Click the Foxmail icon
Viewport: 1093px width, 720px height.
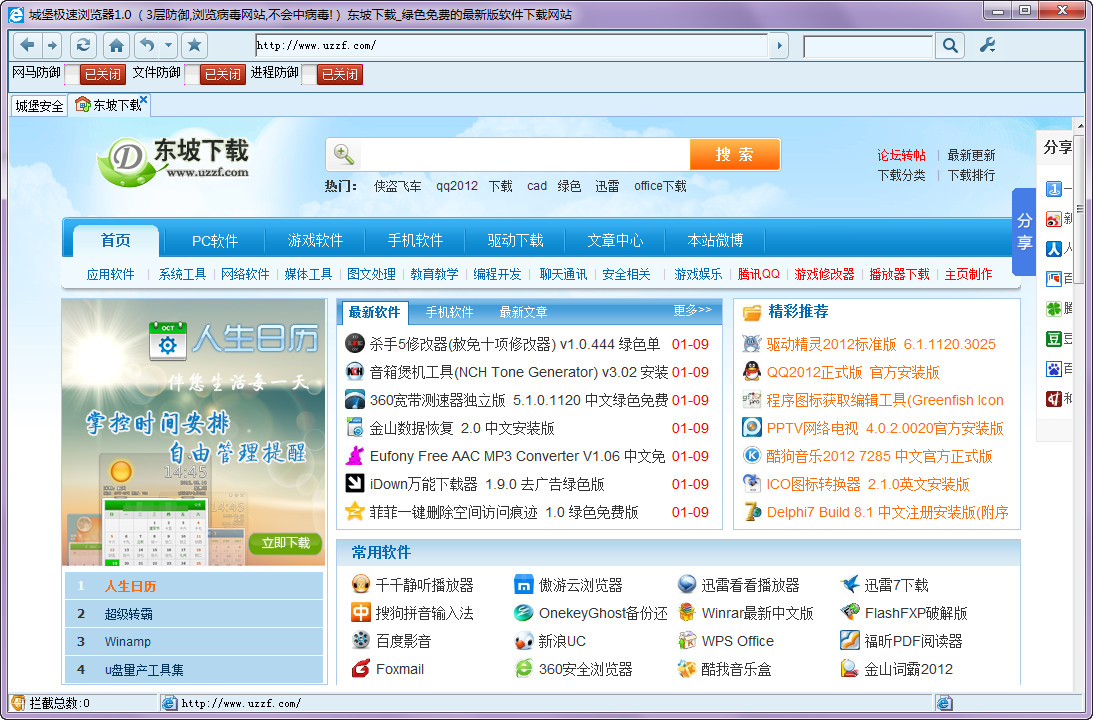[360, 668]
